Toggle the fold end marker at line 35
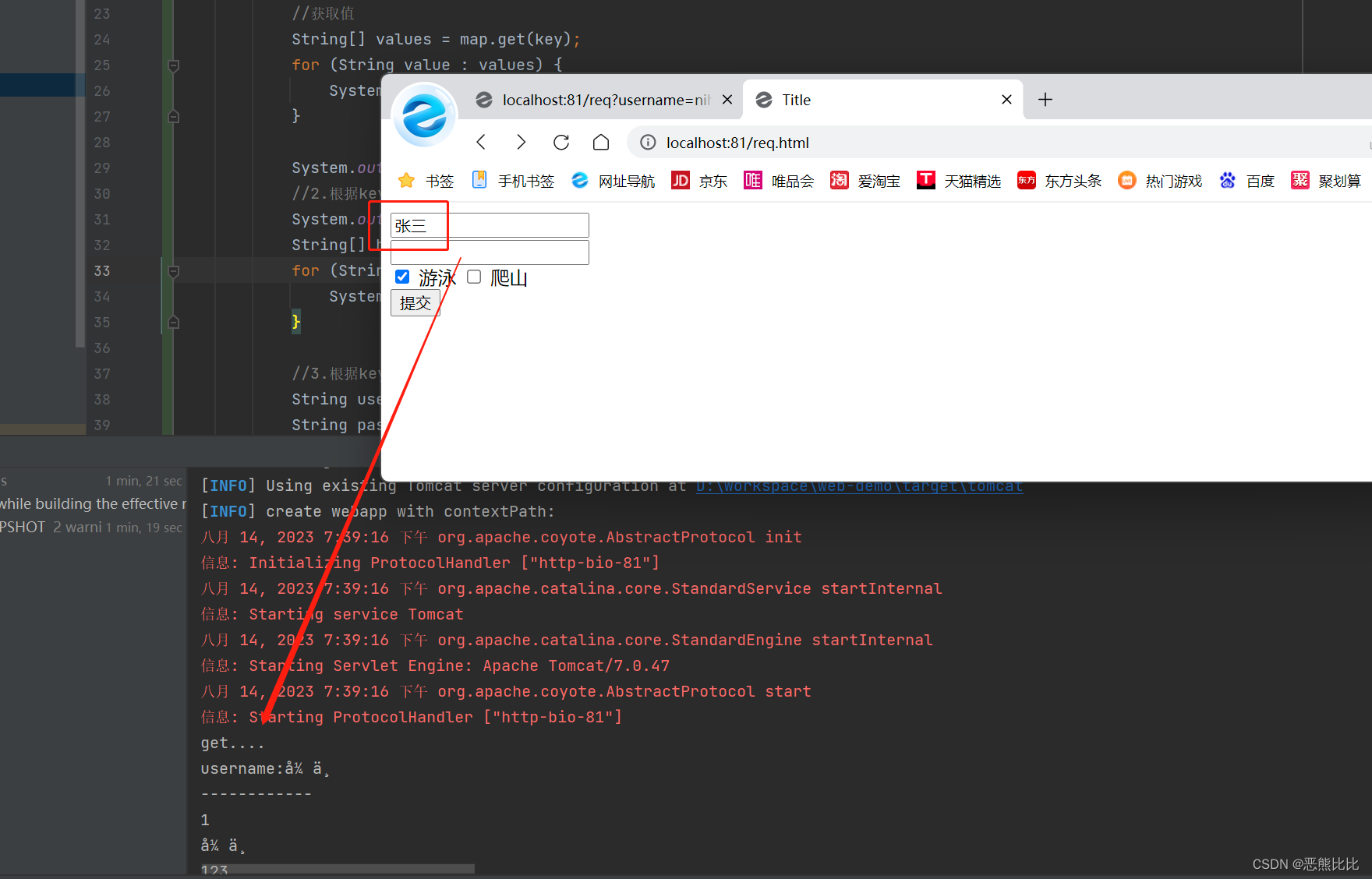Image resolution: width=1372 pixels, height=879 pixels. click(174, 322)
